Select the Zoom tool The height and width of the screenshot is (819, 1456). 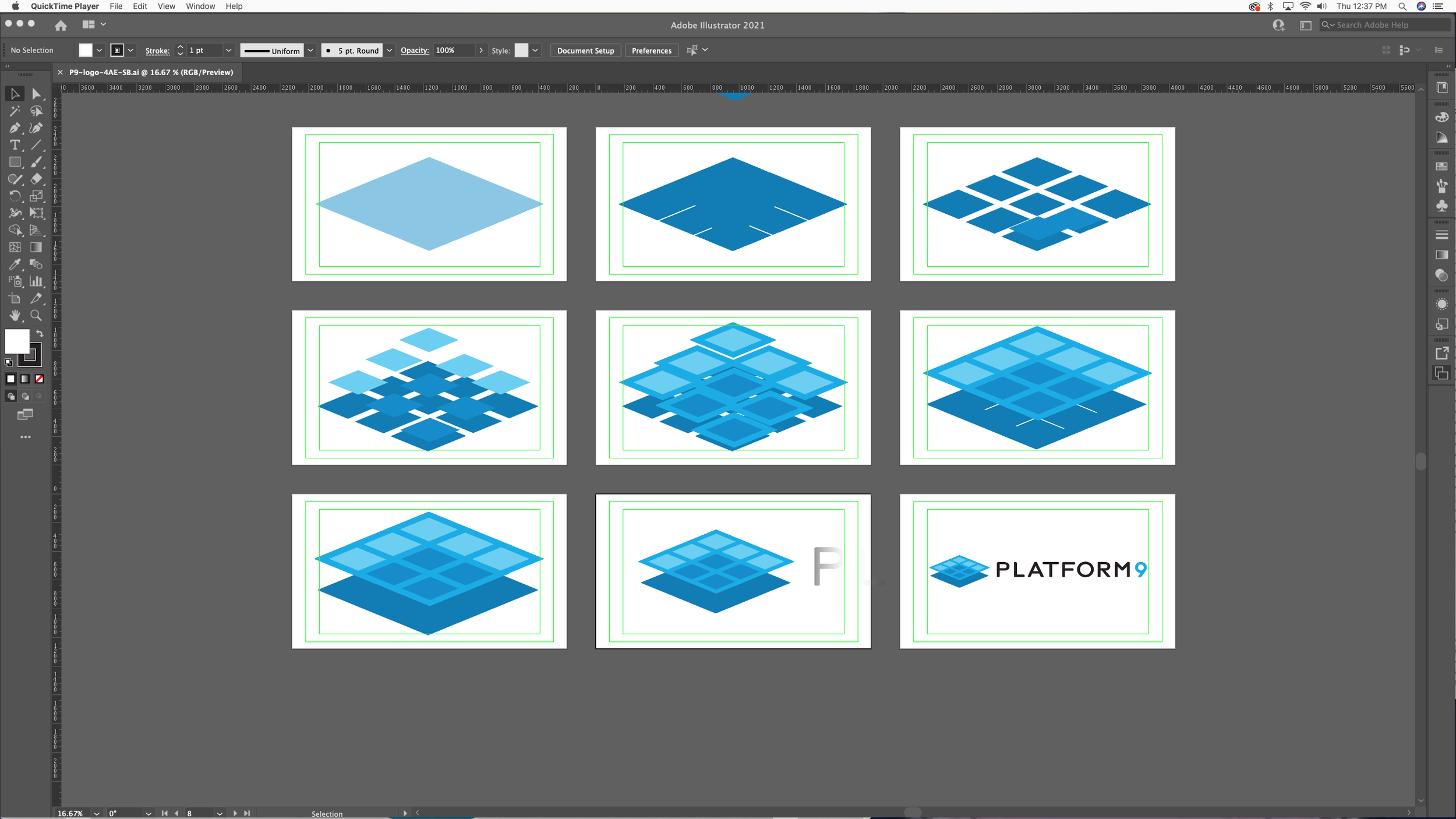tap(36, 316)
